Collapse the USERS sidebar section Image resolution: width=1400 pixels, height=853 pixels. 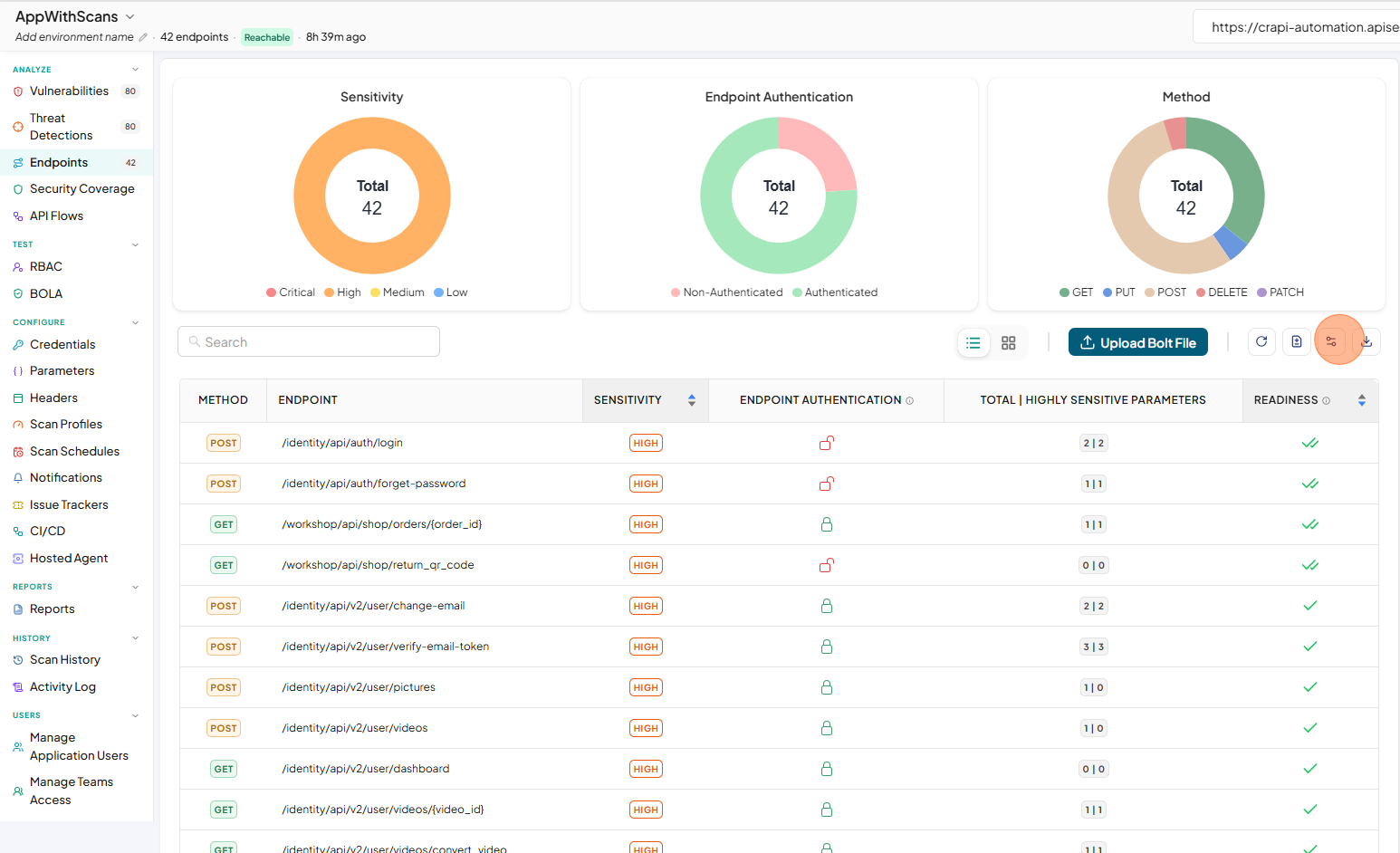point(136,715)
